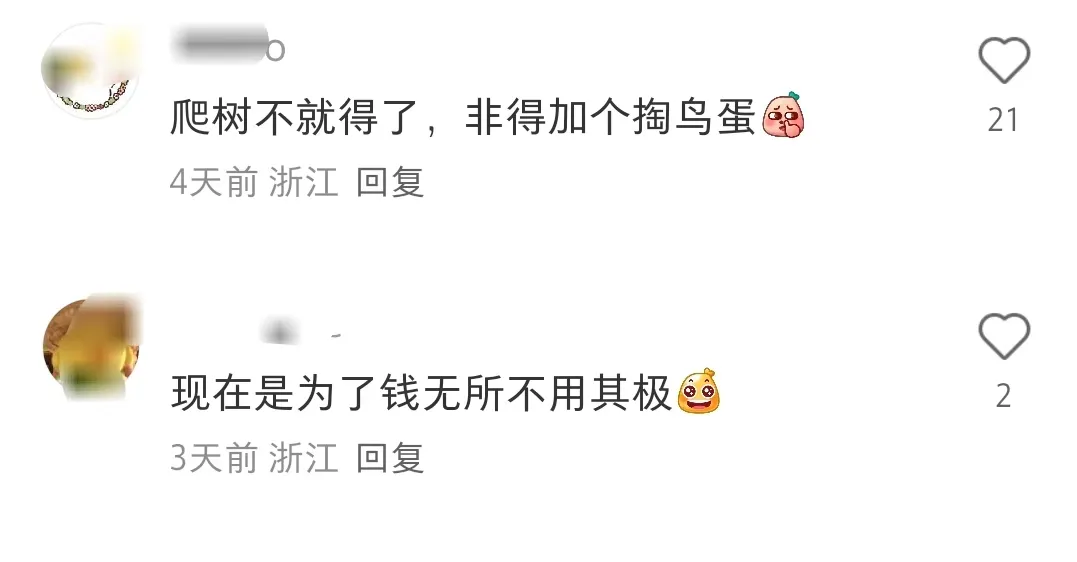Click the 21 likes count
This screenshot has width=1077, height=562.
pos(1003,121)
